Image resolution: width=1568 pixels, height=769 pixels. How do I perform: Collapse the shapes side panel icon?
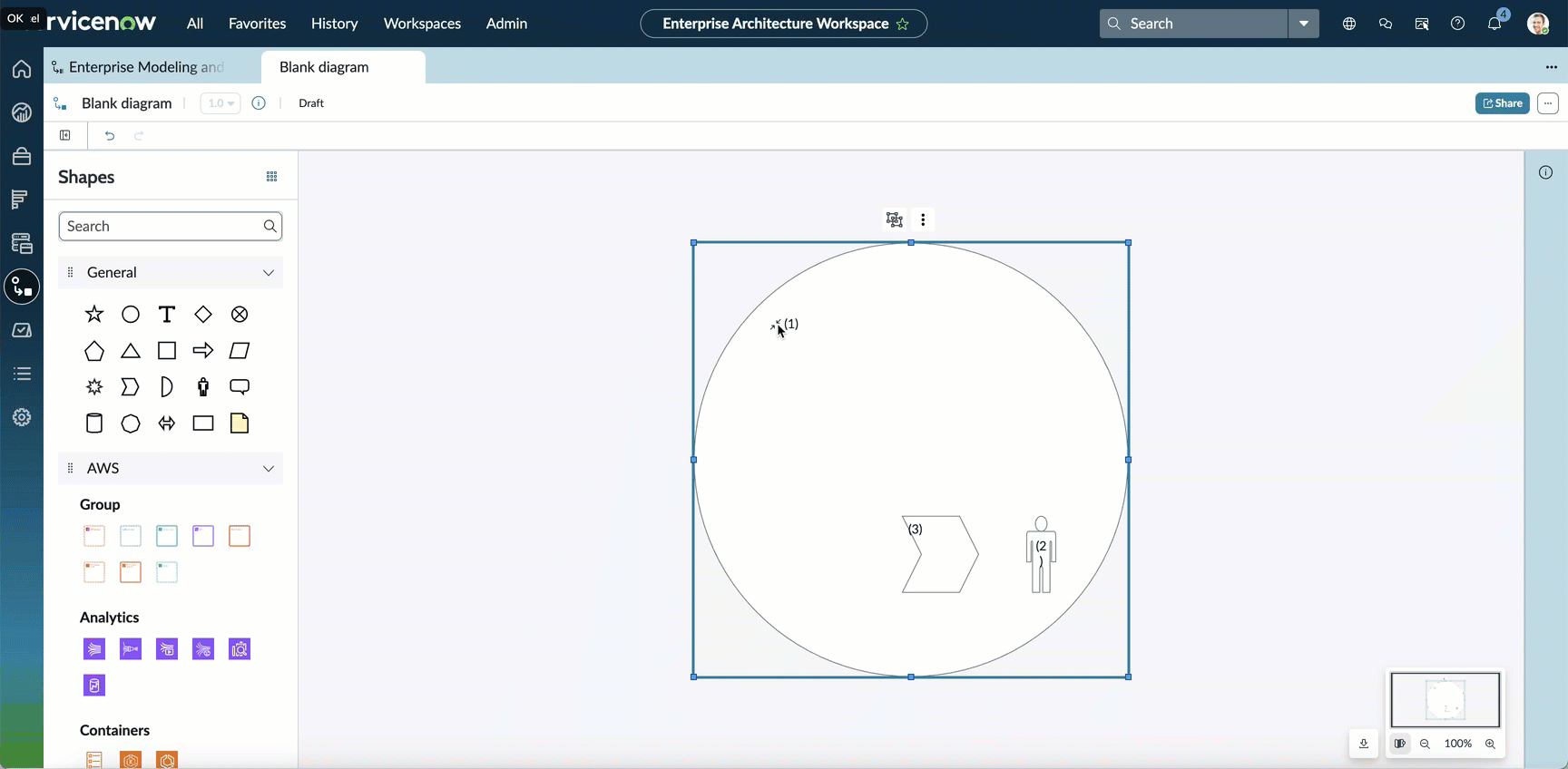[x=65, y=136]
